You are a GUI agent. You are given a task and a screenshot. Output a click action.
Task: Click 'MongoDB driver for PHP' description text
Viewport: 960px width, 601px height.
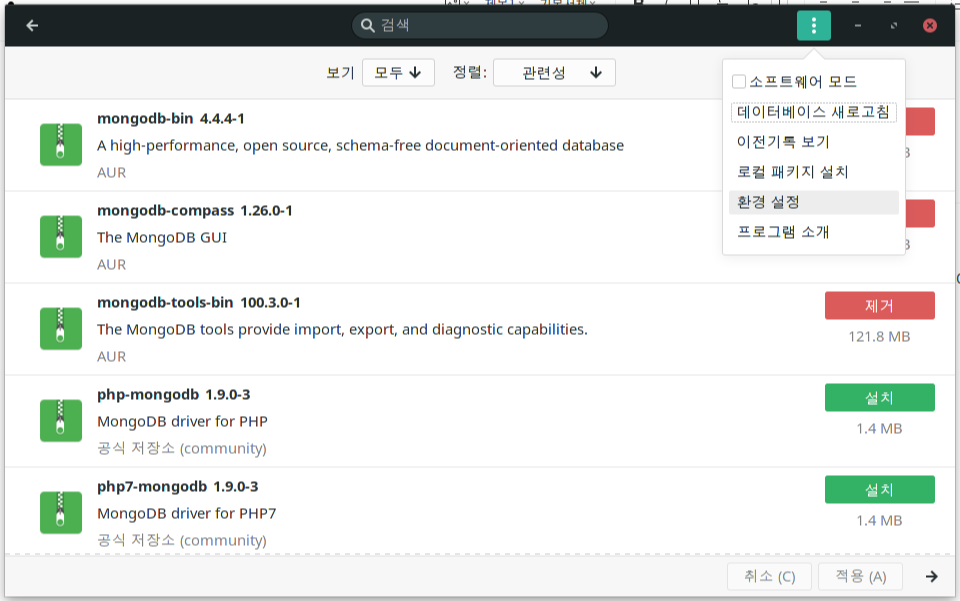(x=182, y=422)
